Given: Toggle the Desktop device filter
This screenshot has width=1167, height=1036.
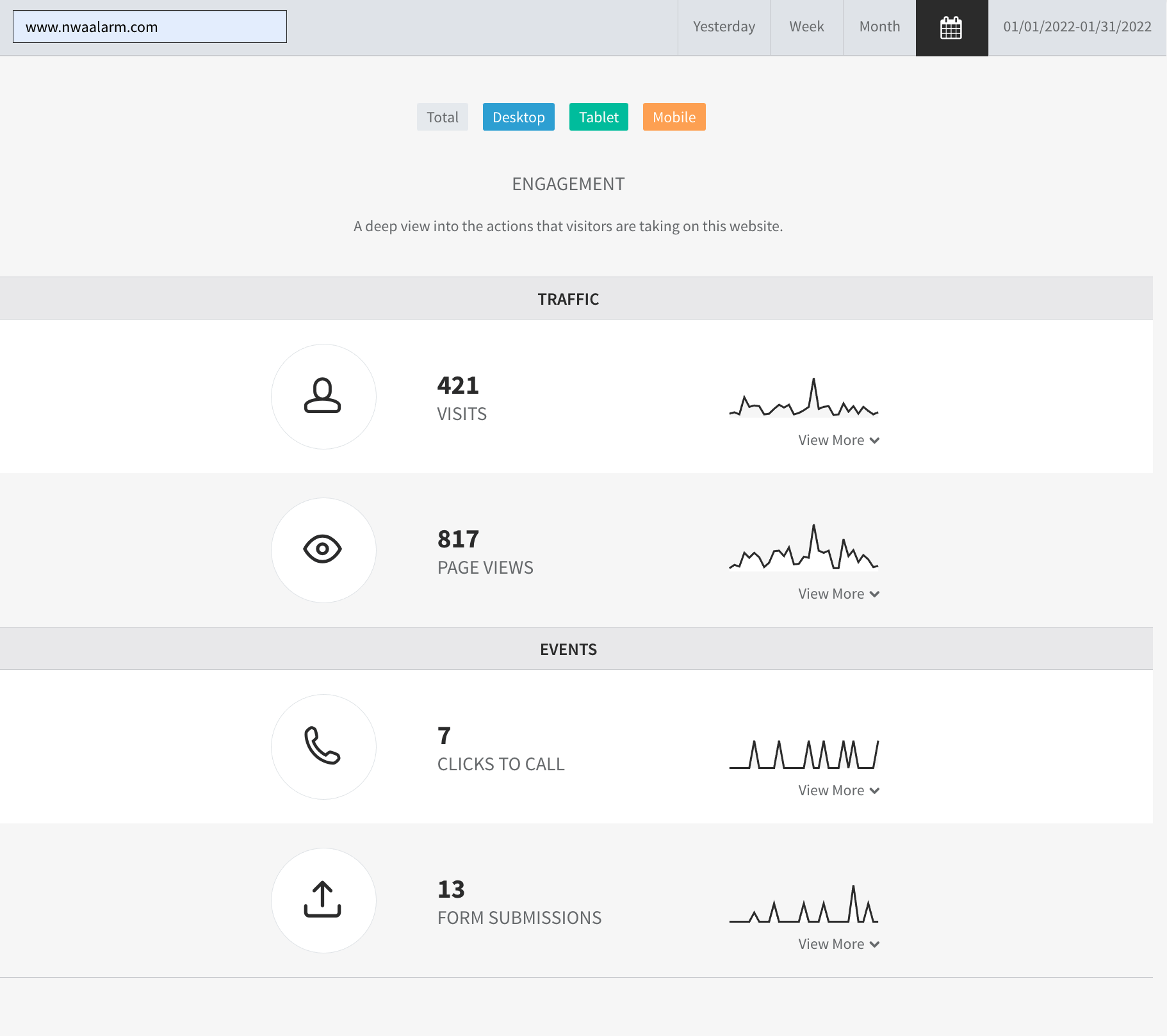Looking at the screenshot, I should [x=519, y=117].
